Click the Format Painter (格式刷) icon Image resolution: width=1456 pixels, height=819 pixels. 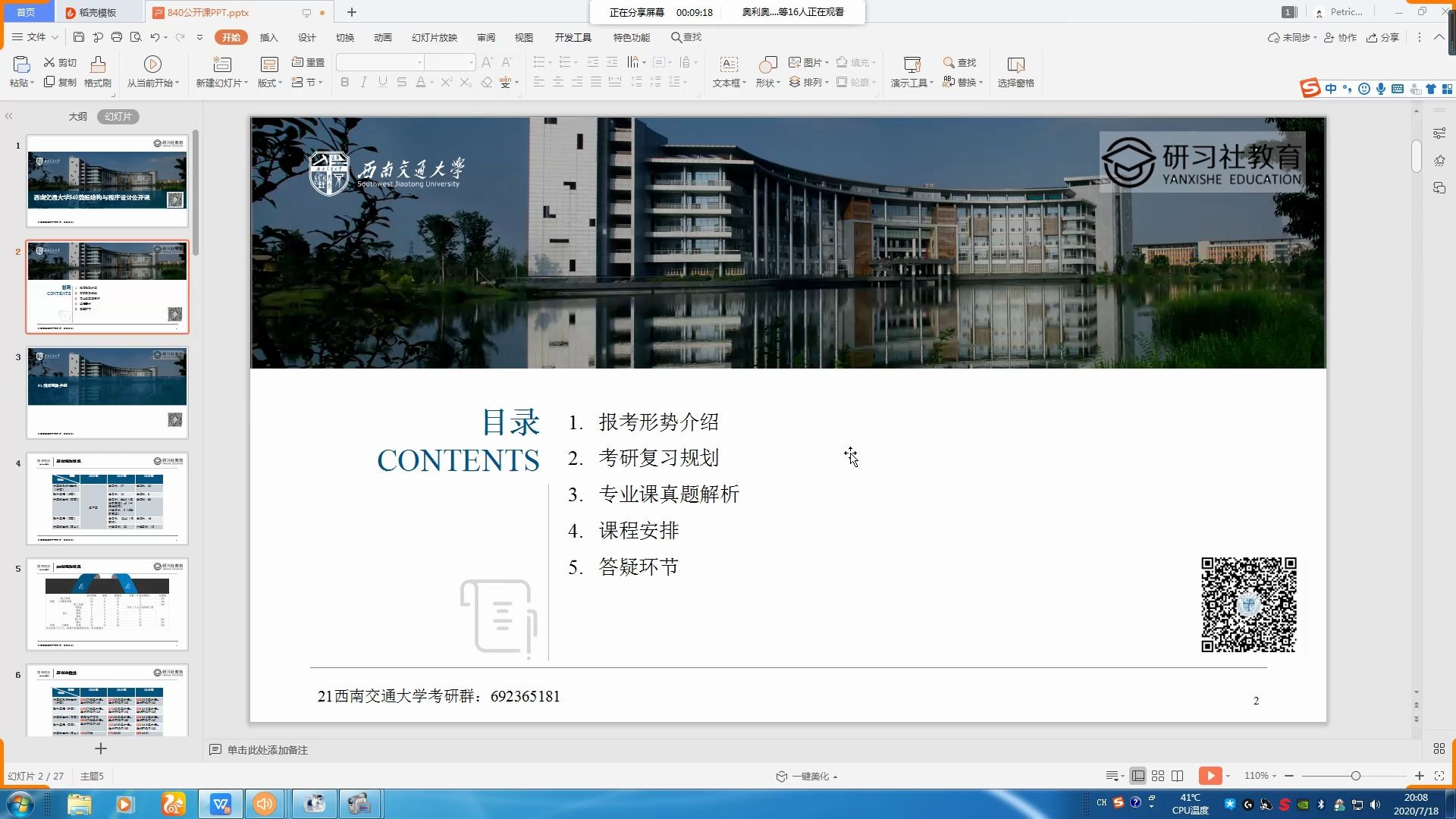[x=97, y=64]
